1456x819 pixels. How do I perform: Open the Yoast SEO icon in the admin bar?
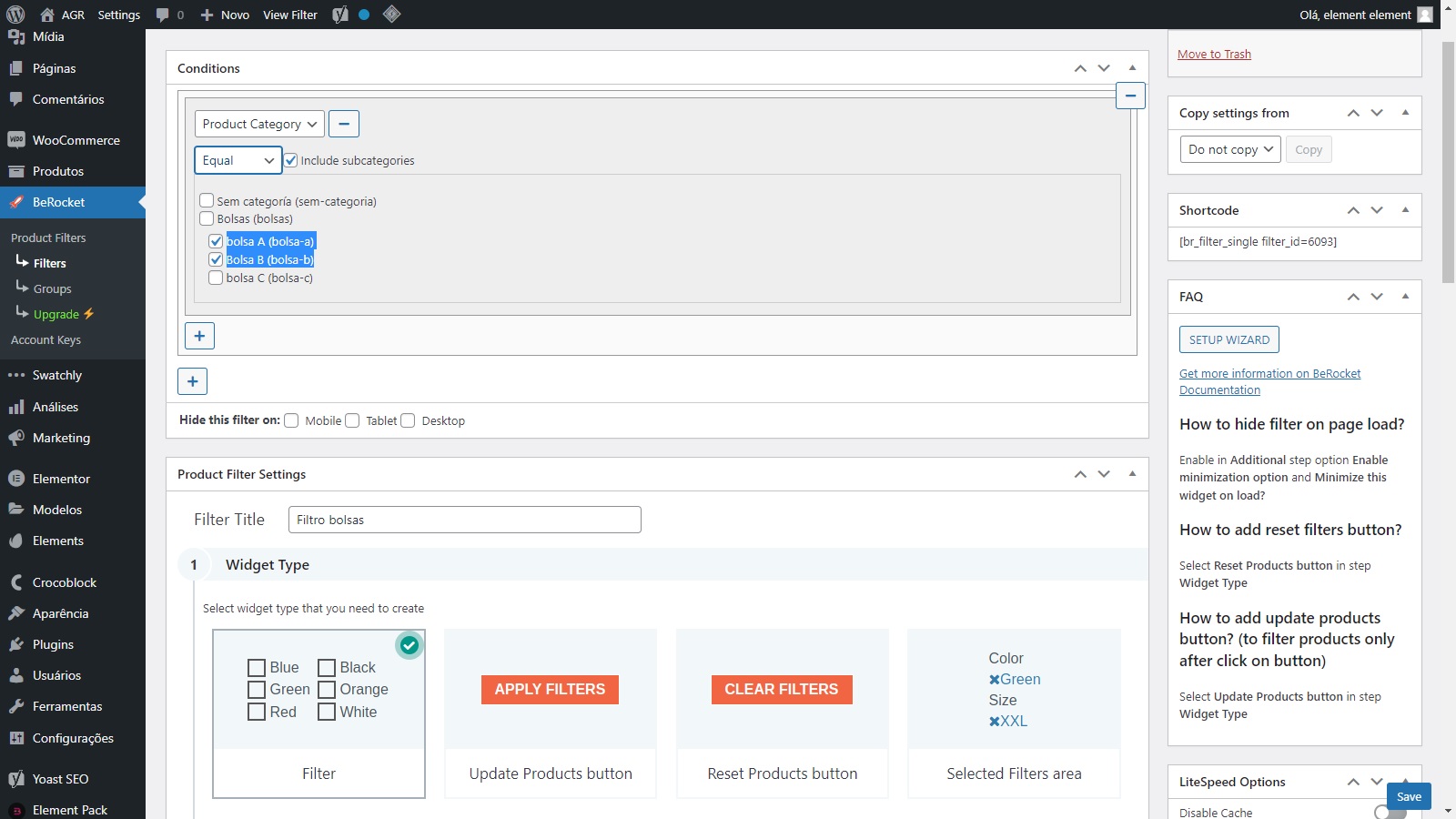click(340, 15)
